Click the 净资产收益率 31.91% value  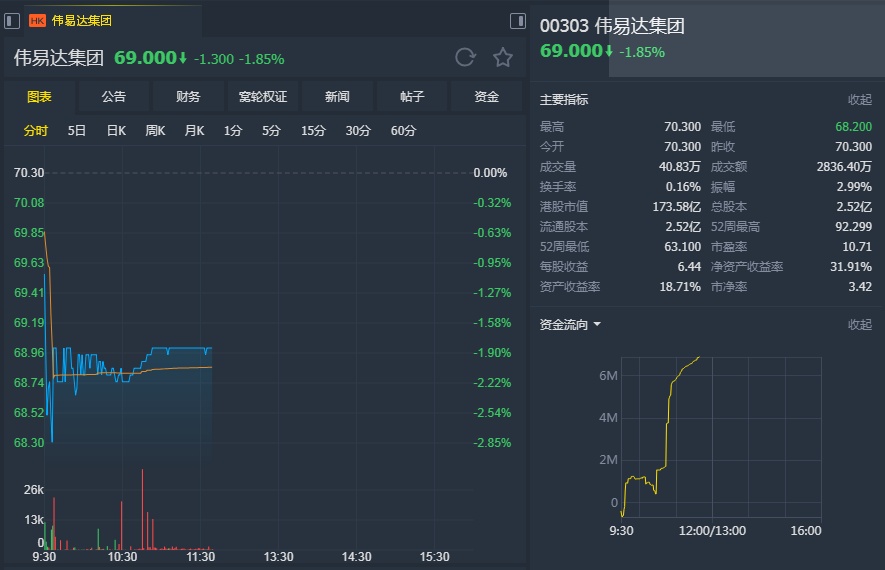[851, 266]
